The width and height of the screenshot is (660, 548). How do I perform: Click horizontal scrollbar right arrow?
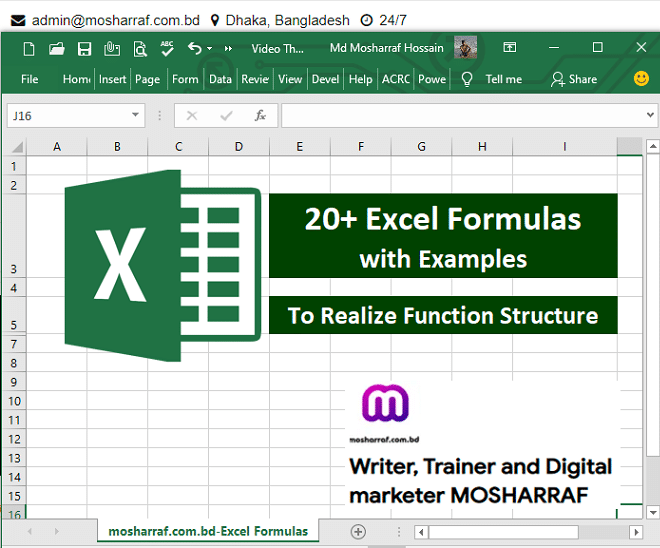click(636, 532)
